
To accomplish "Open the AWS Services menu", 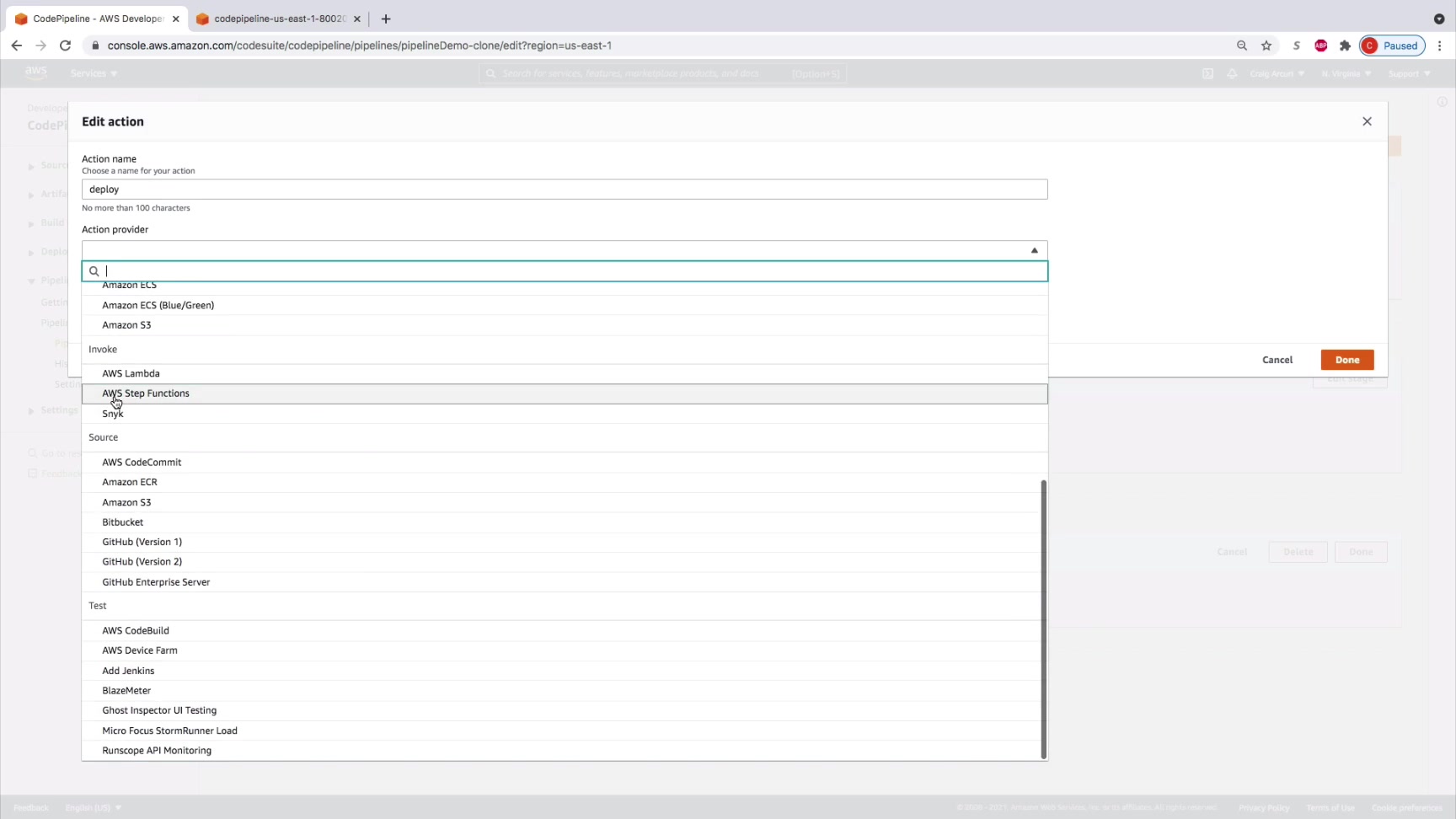I will (x=94, y=73).
